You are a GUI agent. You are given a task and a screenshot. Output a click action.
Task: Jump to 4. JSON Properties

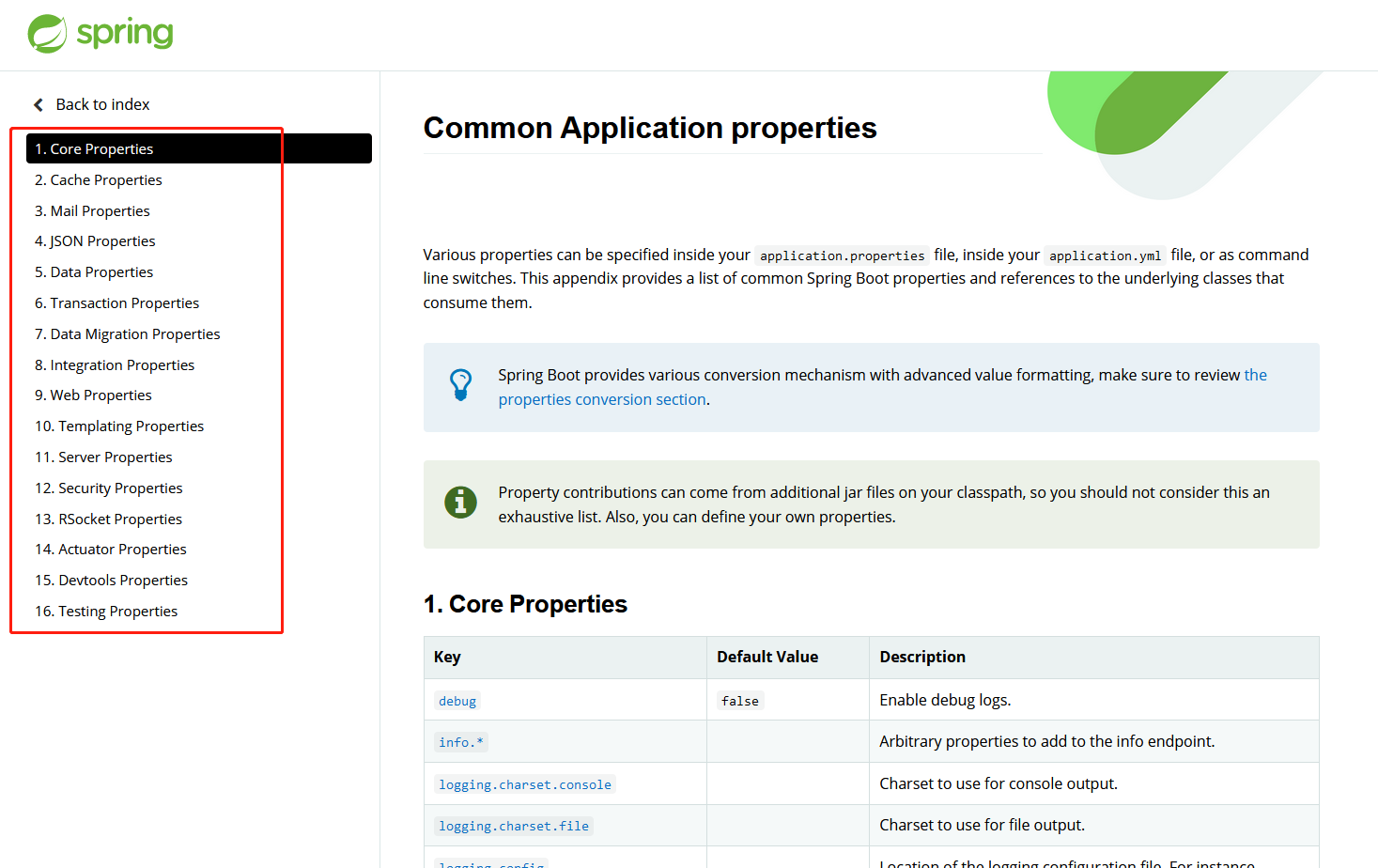coord(95,241)
